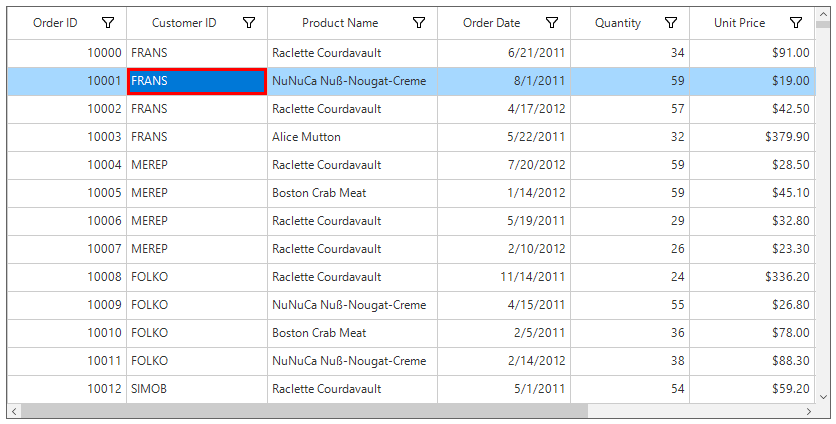This screenshot has height=424, width=836.
Task: Select Boston Crab Meat in row 10010
Action: click(352, 333)
